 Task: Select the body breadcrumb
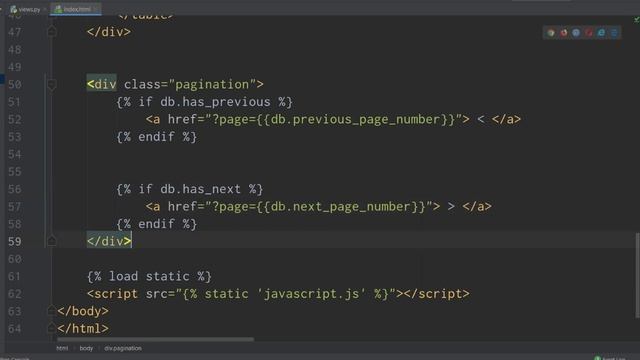(x=86, y=348)
